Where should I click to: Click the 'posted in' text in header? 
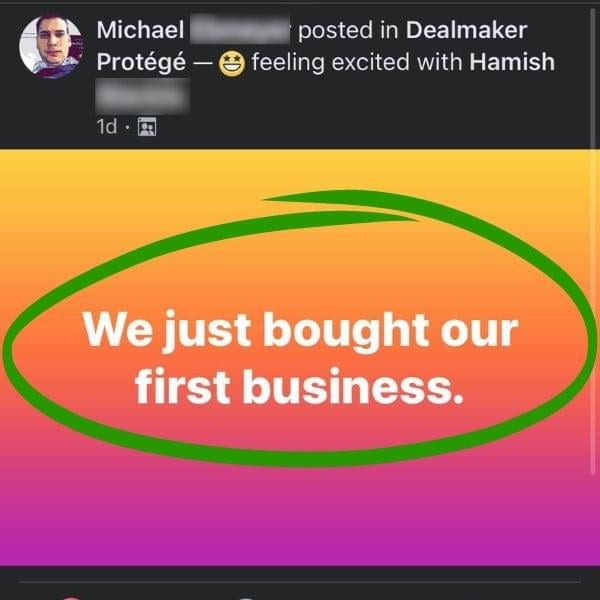(348, 31)
